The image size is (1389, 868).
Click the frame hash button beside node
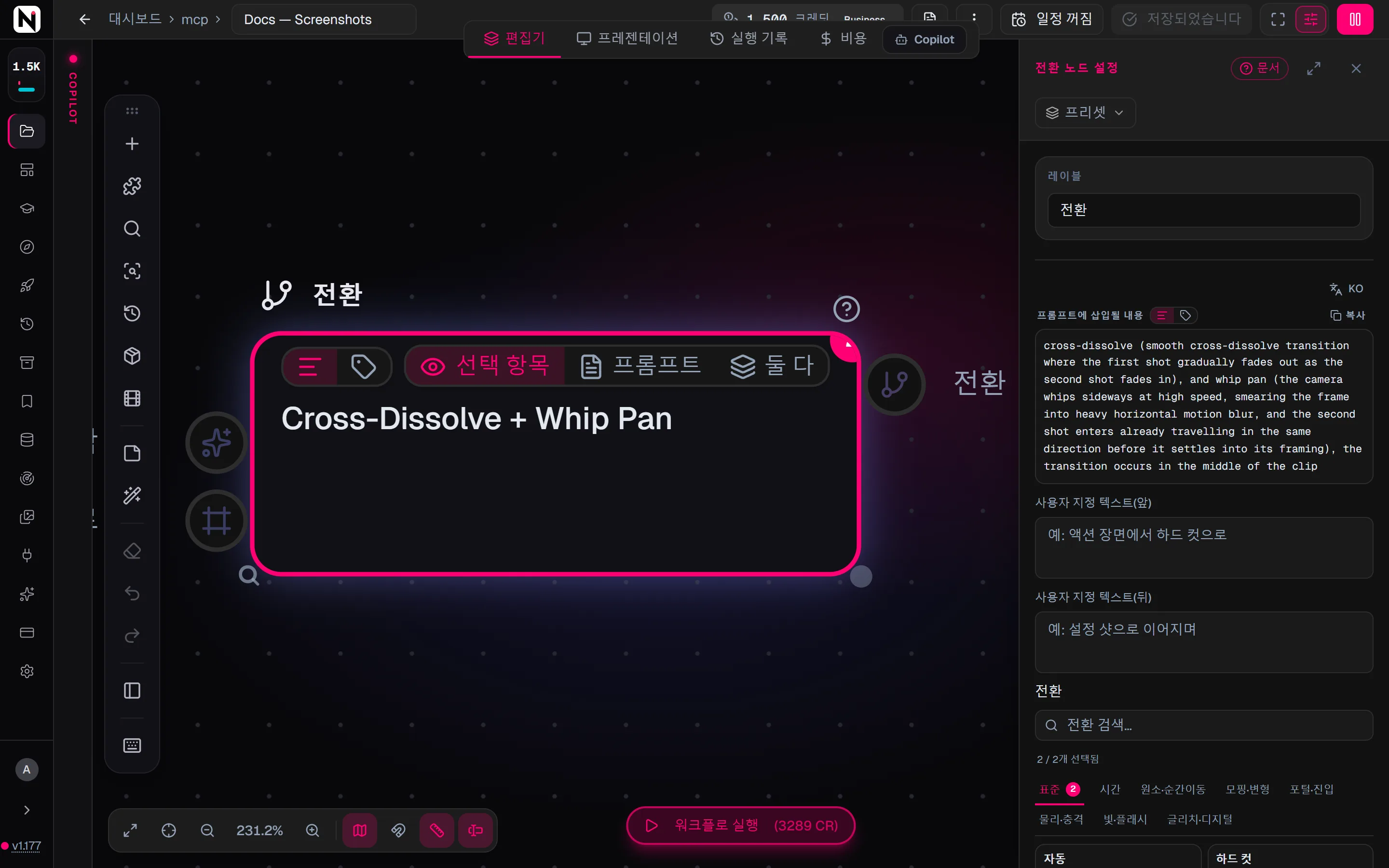pos(217,521)
